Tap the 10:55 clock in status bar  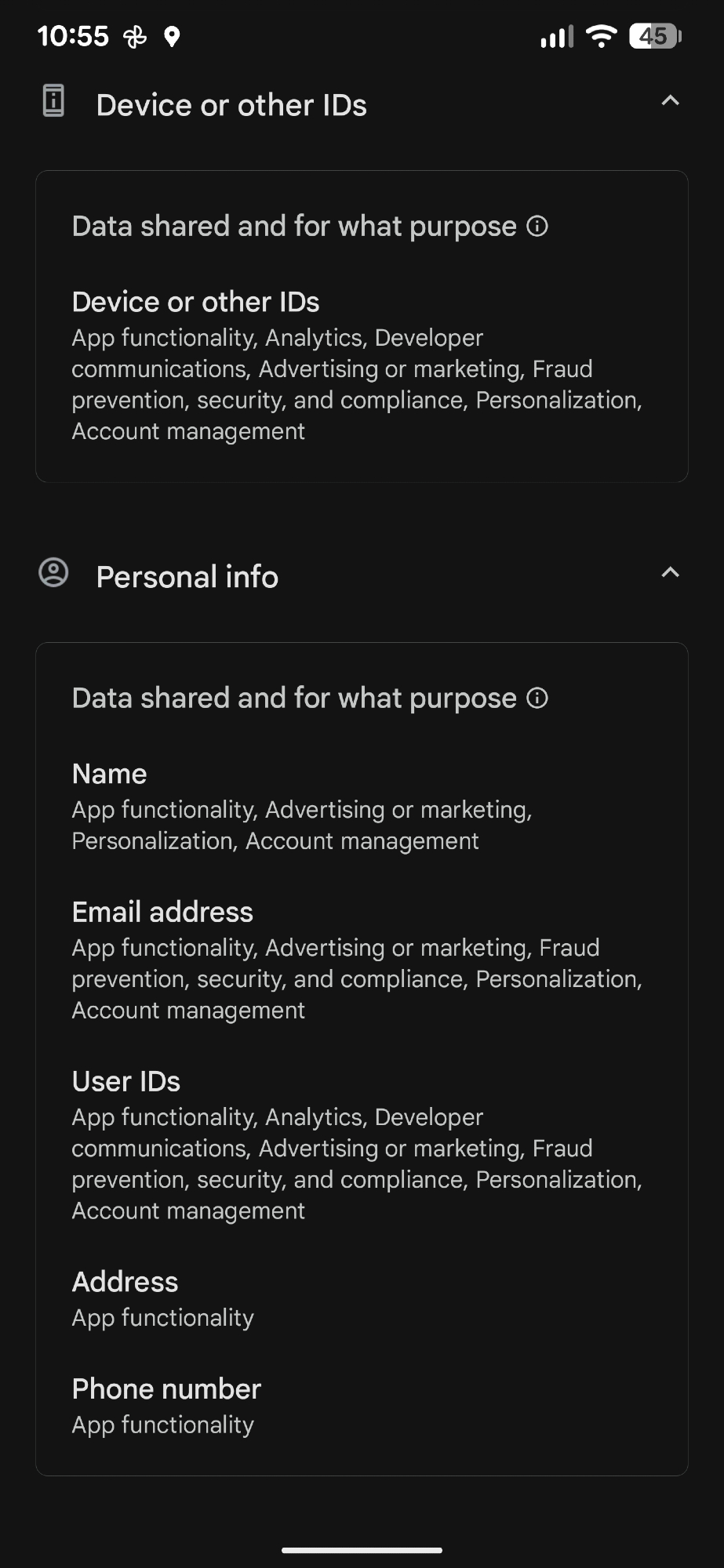click(73, 36)
